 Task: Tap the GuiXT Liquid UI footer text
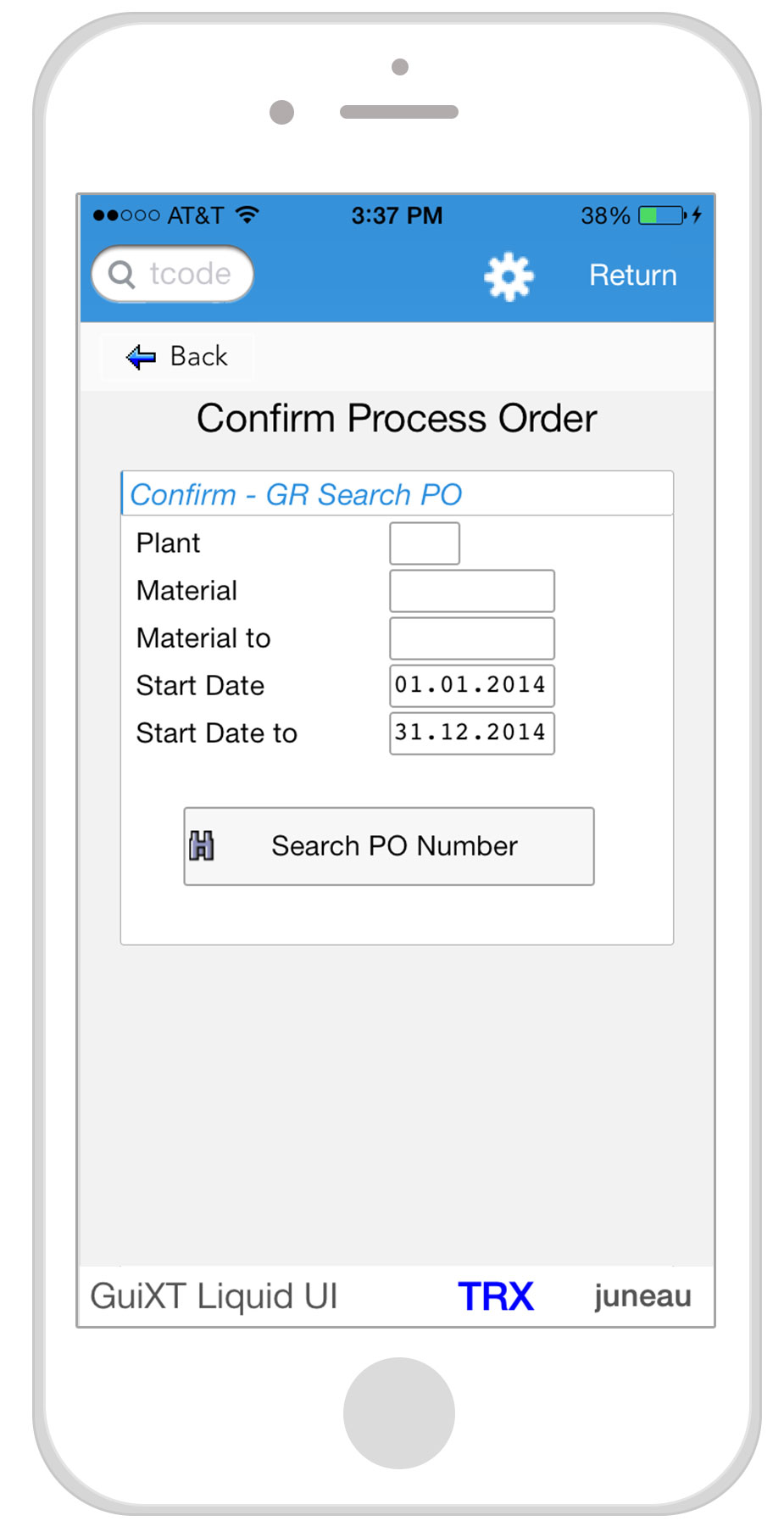[x=214, y=1296]
